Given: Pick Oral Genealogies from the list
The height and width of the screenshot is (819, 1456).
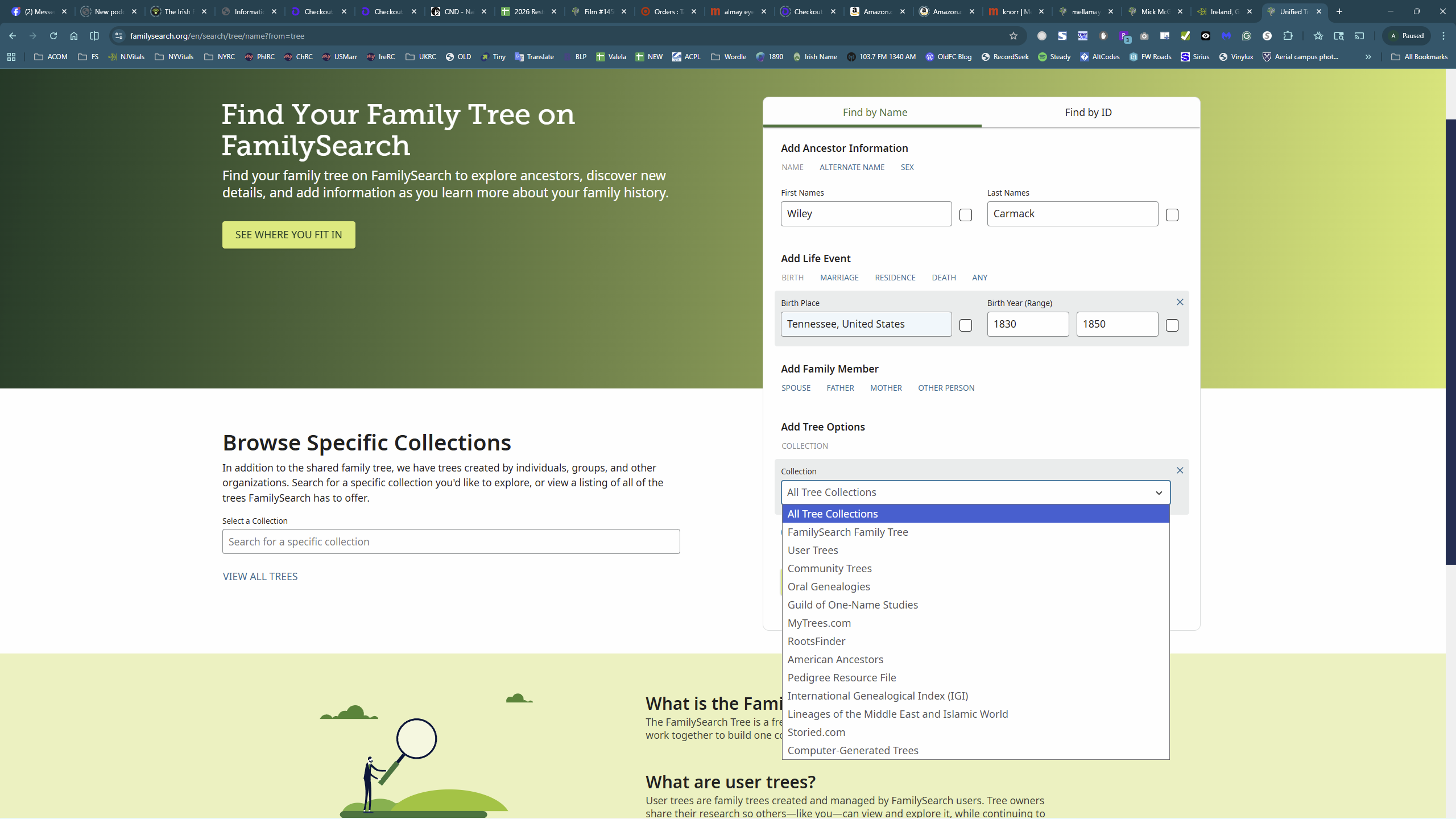Looking at the screenshot, I should (x=975, y=587).
